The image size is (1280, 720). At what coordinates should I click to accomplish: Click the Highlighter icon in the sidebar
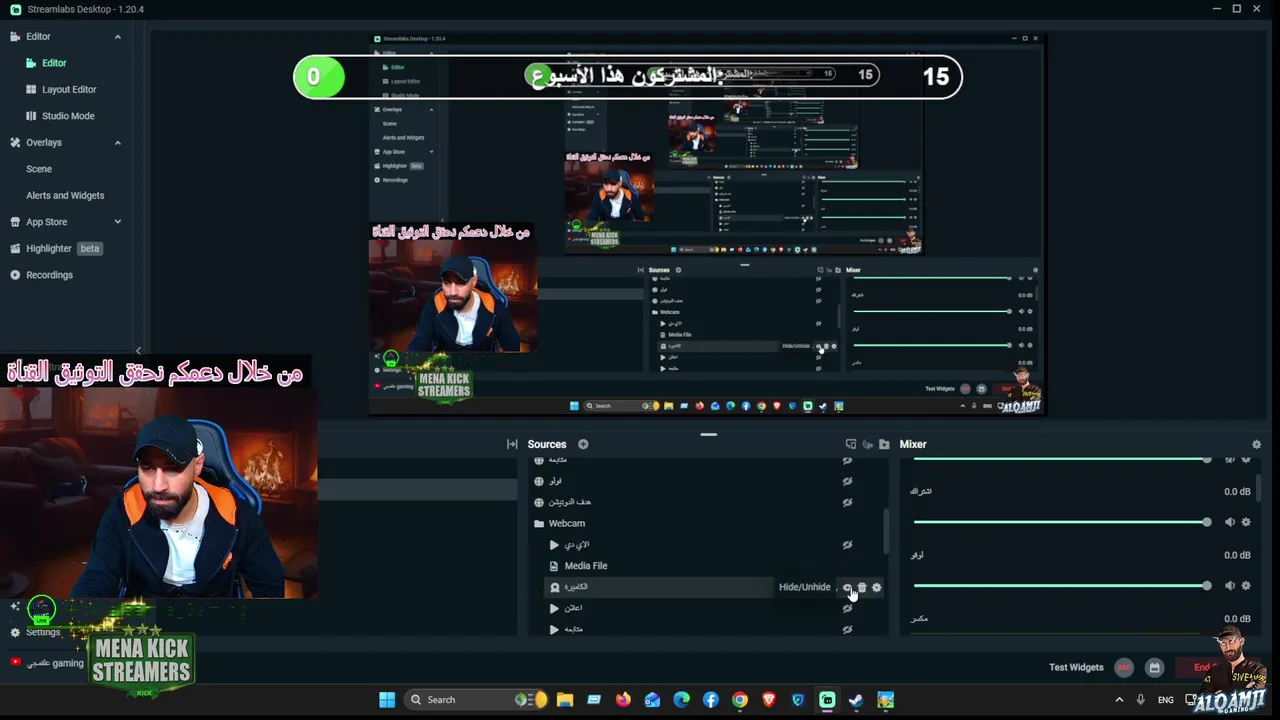click(x=15, y=248)
